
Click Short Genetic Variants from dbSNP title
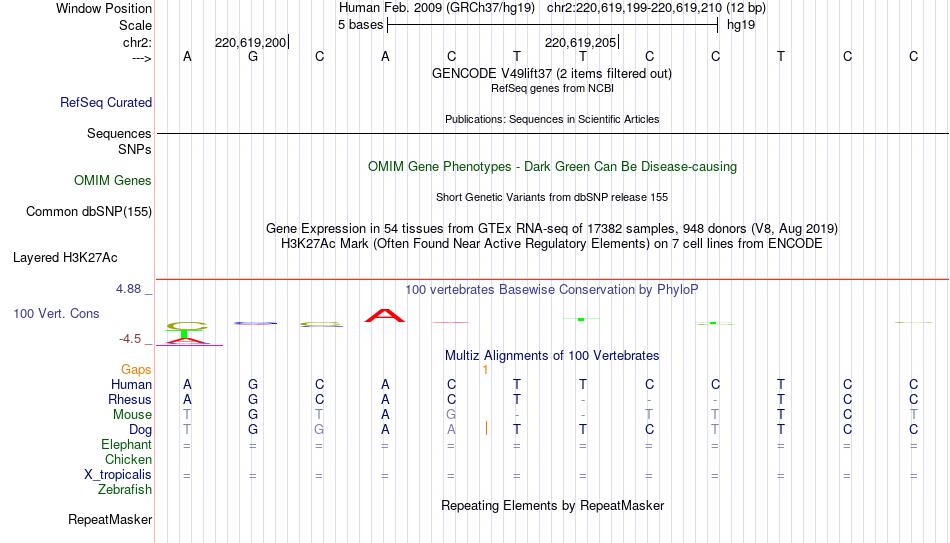(x=552, y=198)
